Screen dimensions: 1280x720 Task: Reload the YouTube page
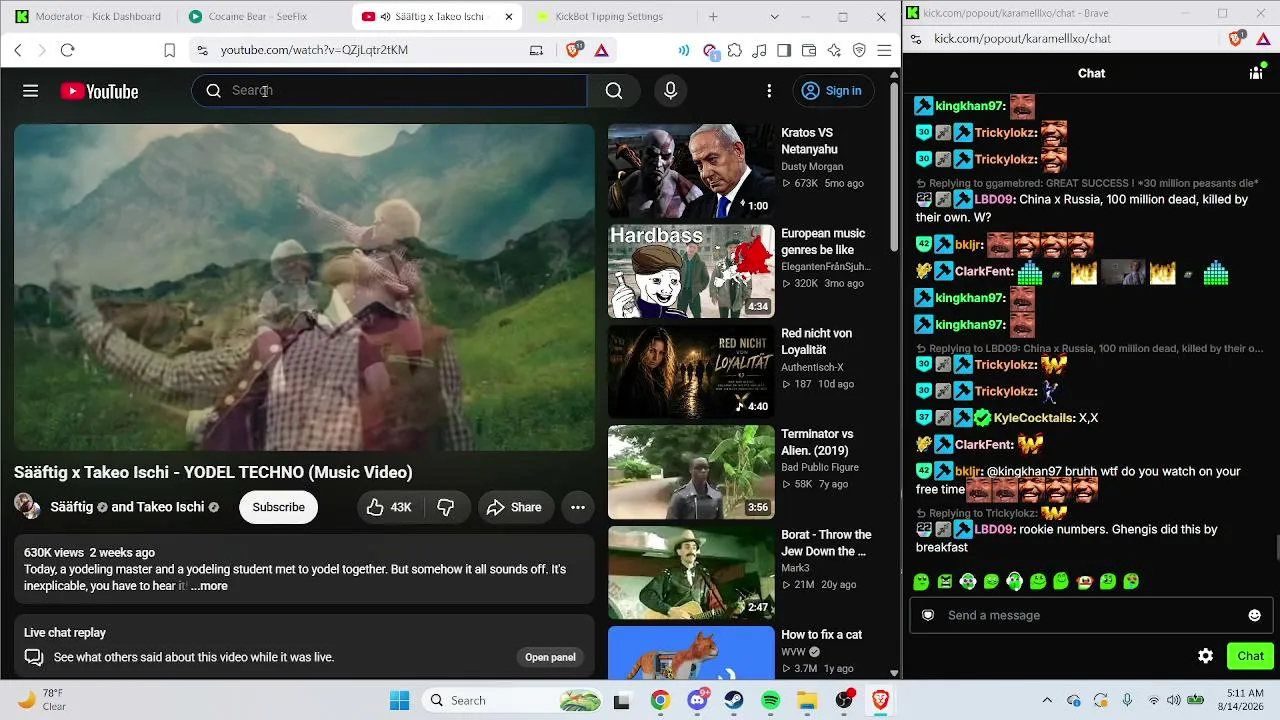[x=67, y=50]
